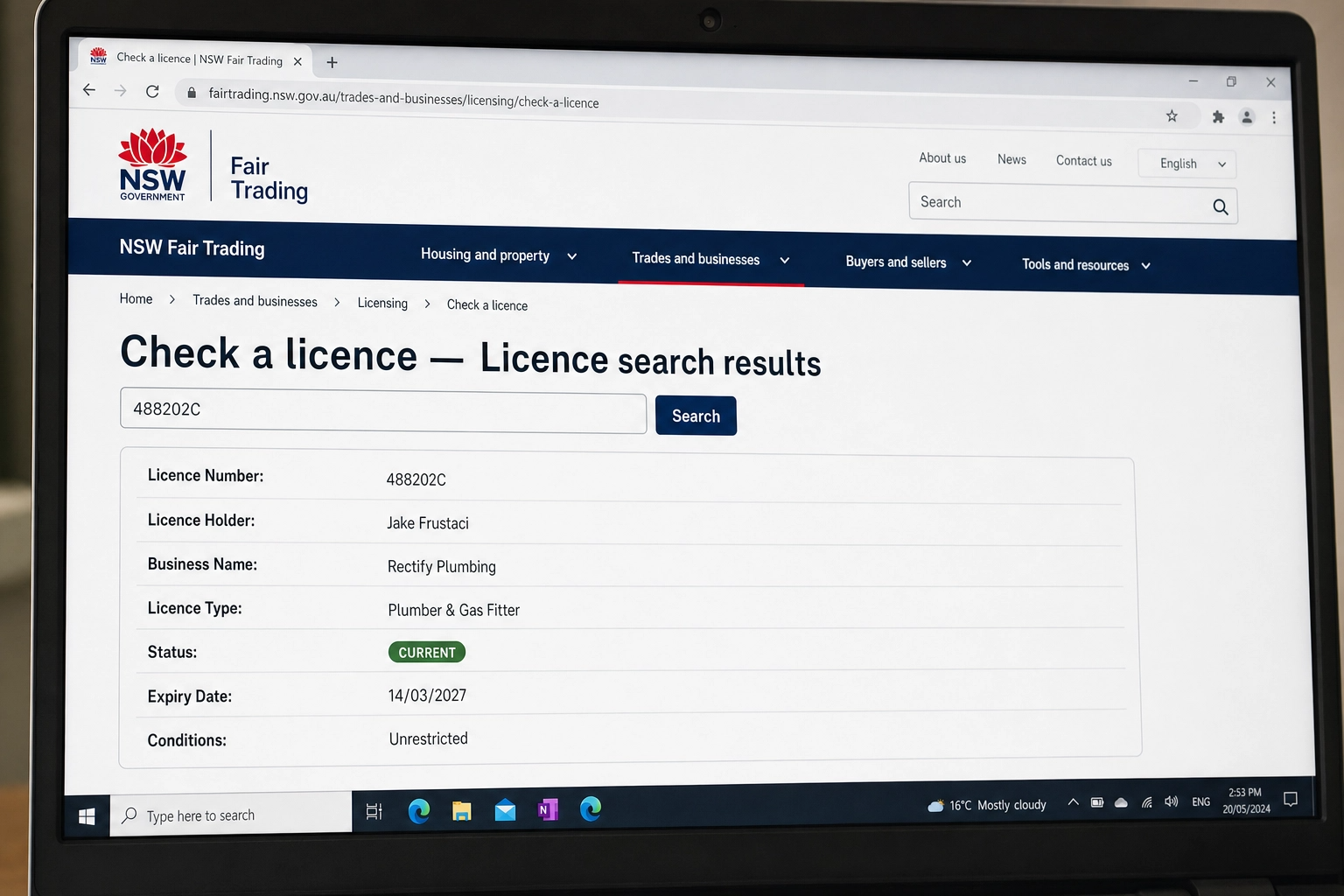
Task: Click the magnifier icon in site search
Action: pyautogui.click(x=1220, y=207)
